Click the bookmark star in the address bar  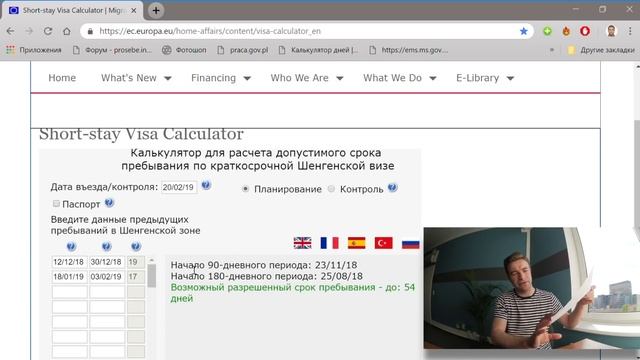524,31
